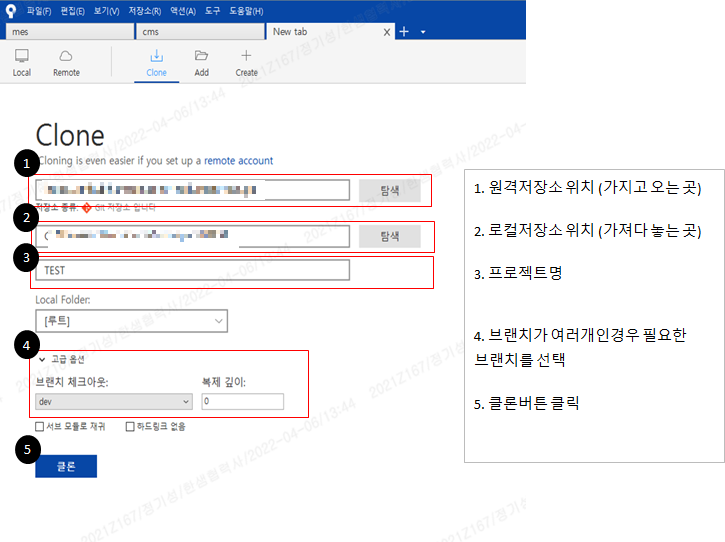Click 탐색 beside source URL field

click(x=390, y=190)
